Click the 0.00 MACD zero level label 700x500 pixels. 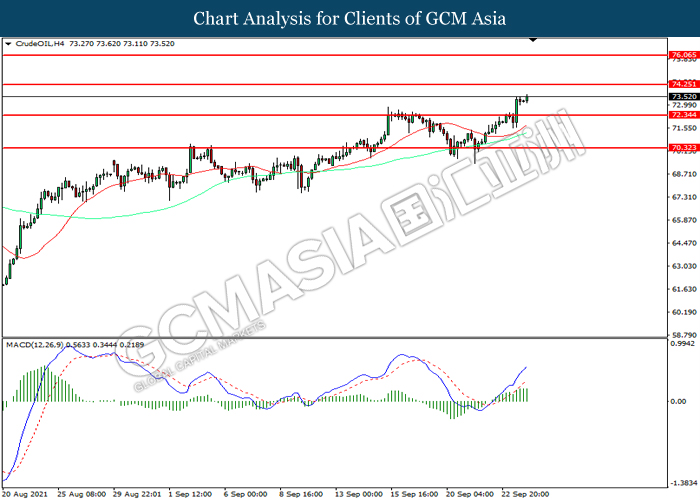tap(678, 401)
